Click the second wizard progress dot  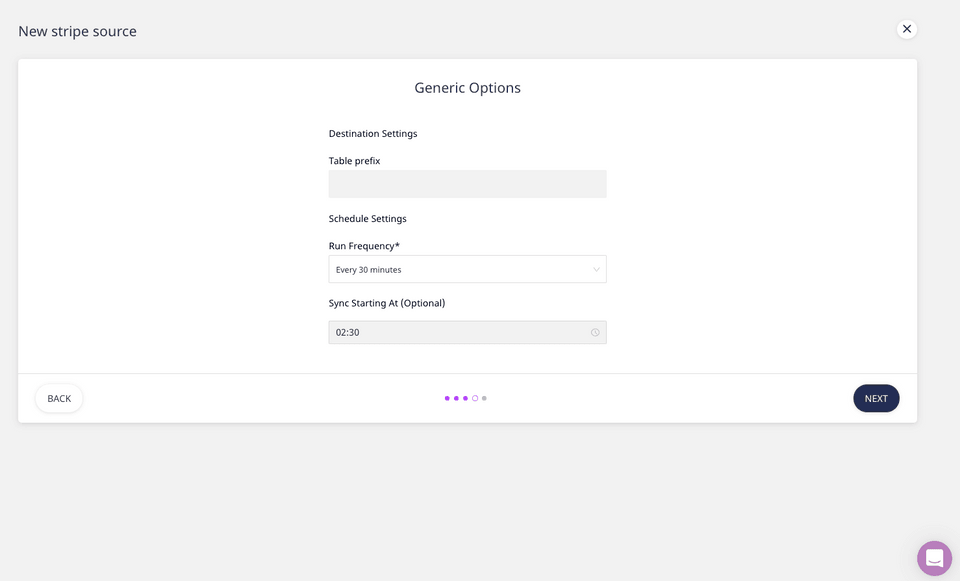(x=456, y=397)
